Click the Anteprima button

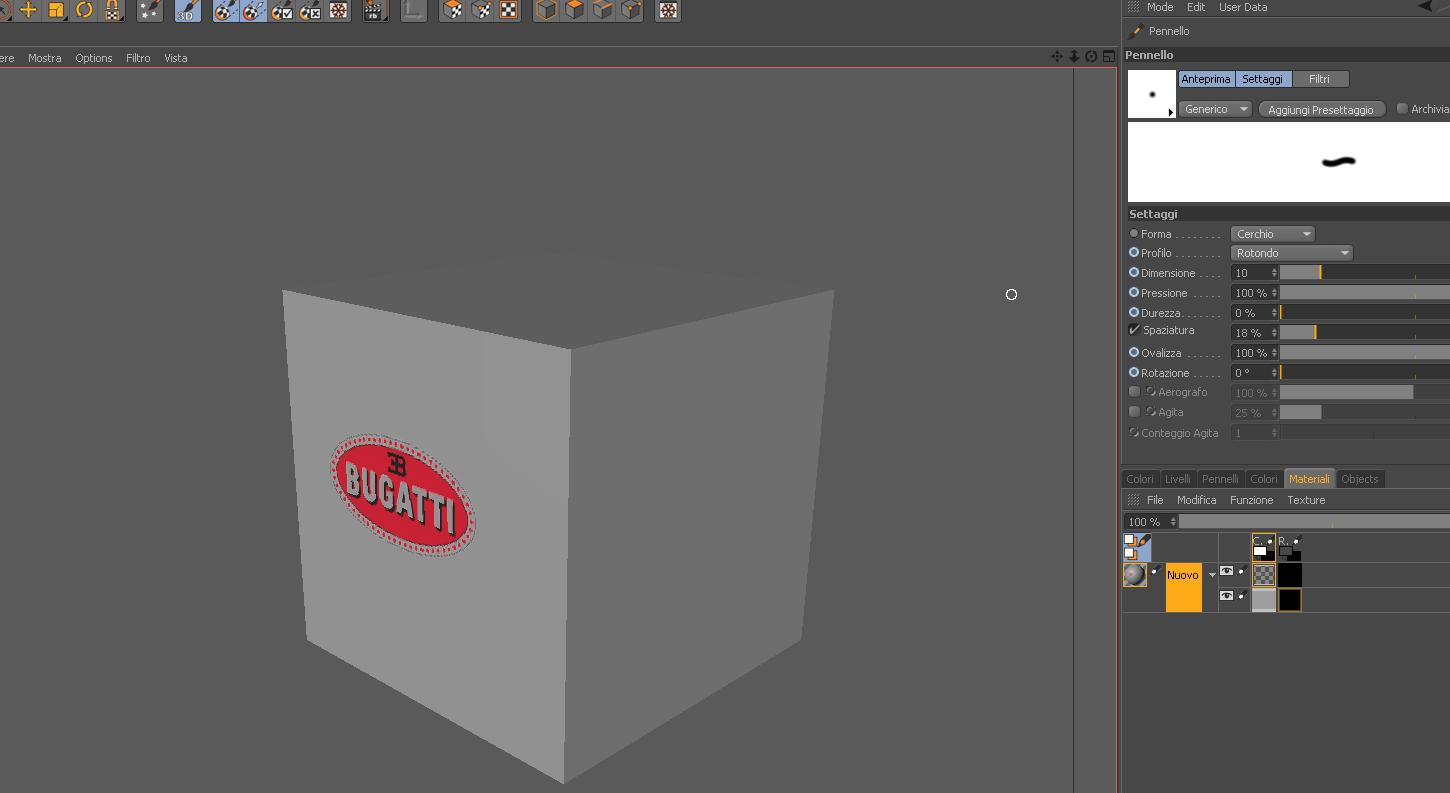tap(1206, 79)
